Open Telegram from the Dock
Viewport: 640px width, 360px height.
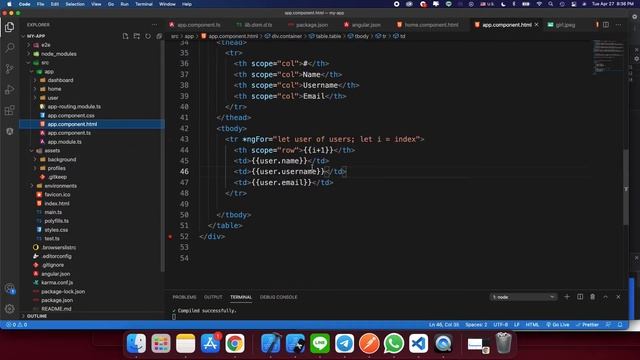[344, 343]
